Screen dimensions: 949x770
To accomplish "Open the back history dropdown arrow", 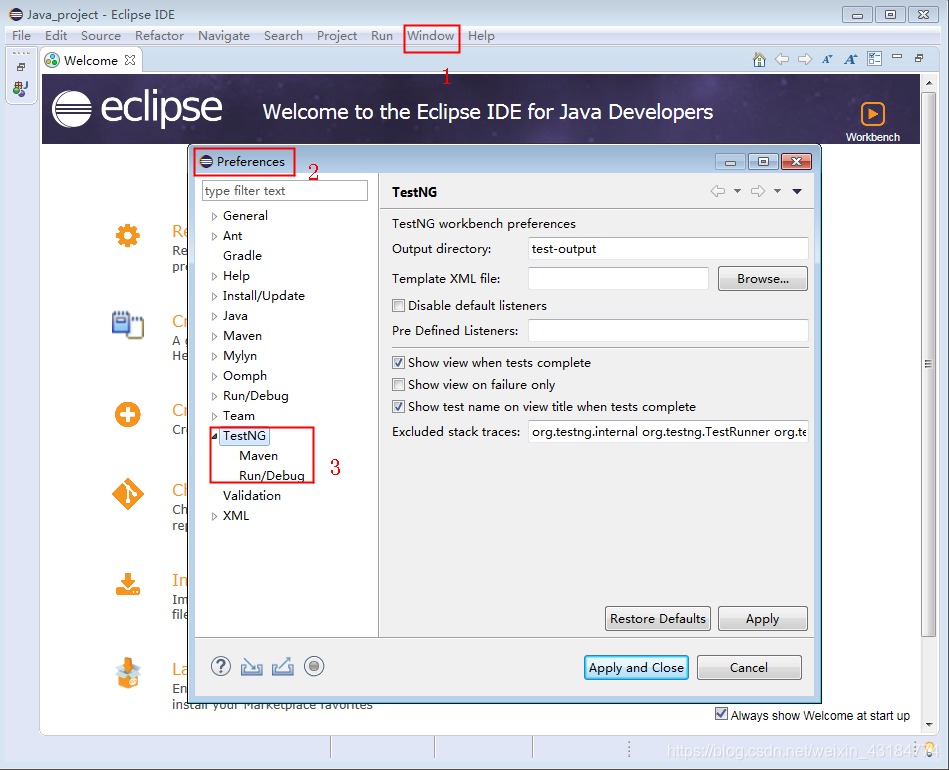I will coord(737,191).
